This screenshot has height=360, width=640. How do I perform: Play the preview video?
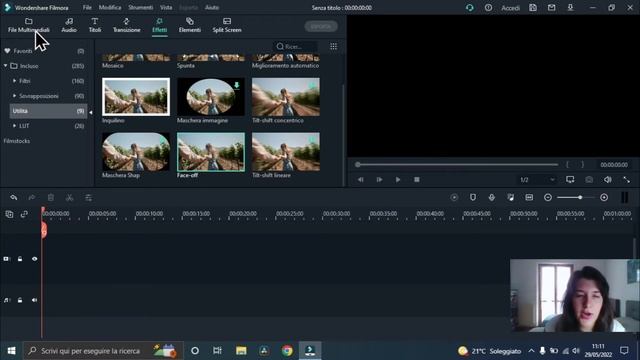(398, 180)
